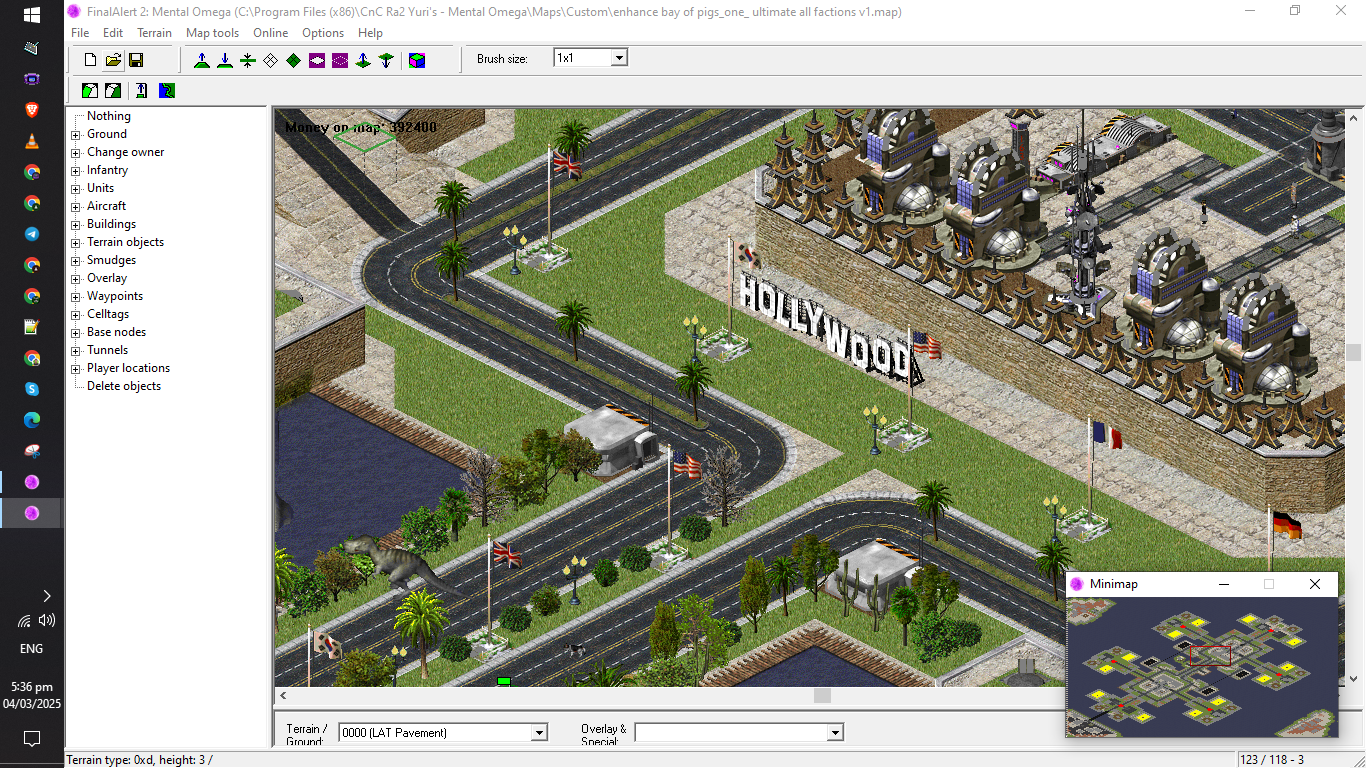Click the second dark green cliff drawing icon
The height and width of the screenshot is (768, 1366).
[x=113, y=90]
